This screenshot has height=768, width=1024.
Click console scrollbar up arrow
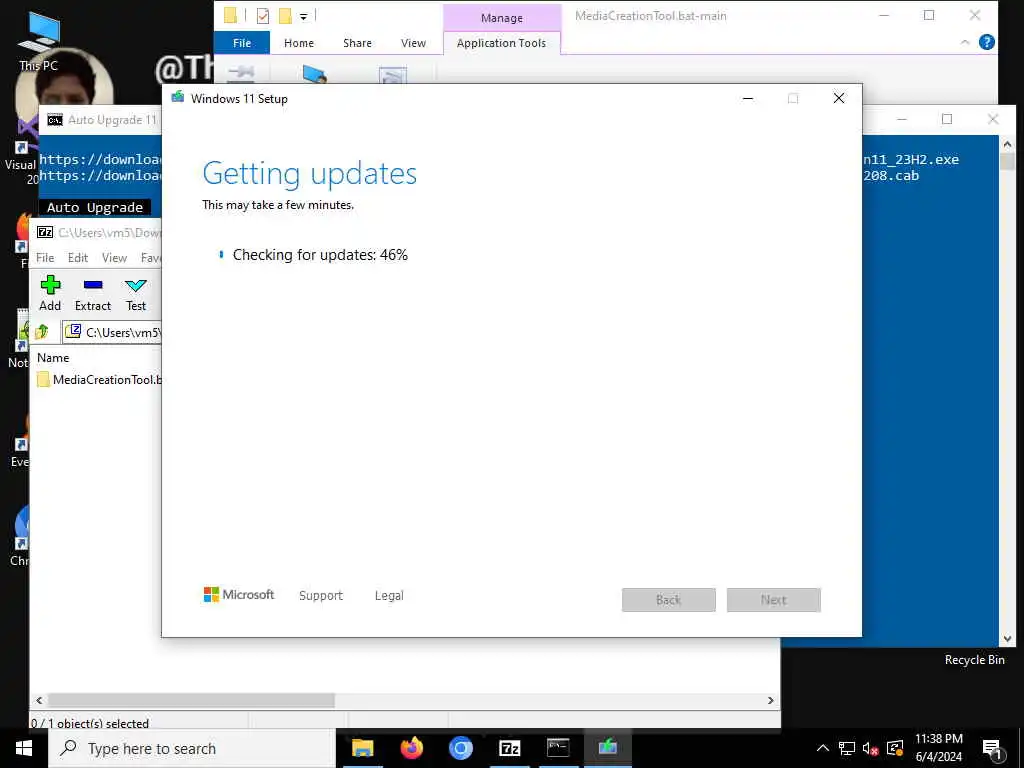[1007, 144]
